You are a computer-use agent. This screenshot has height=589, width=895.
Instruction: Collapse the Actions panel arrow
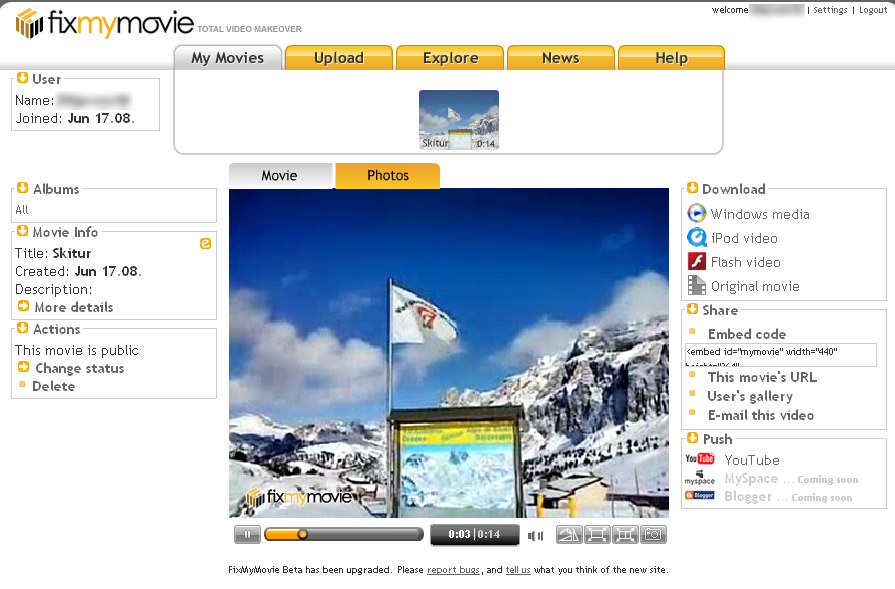[22, 328]
